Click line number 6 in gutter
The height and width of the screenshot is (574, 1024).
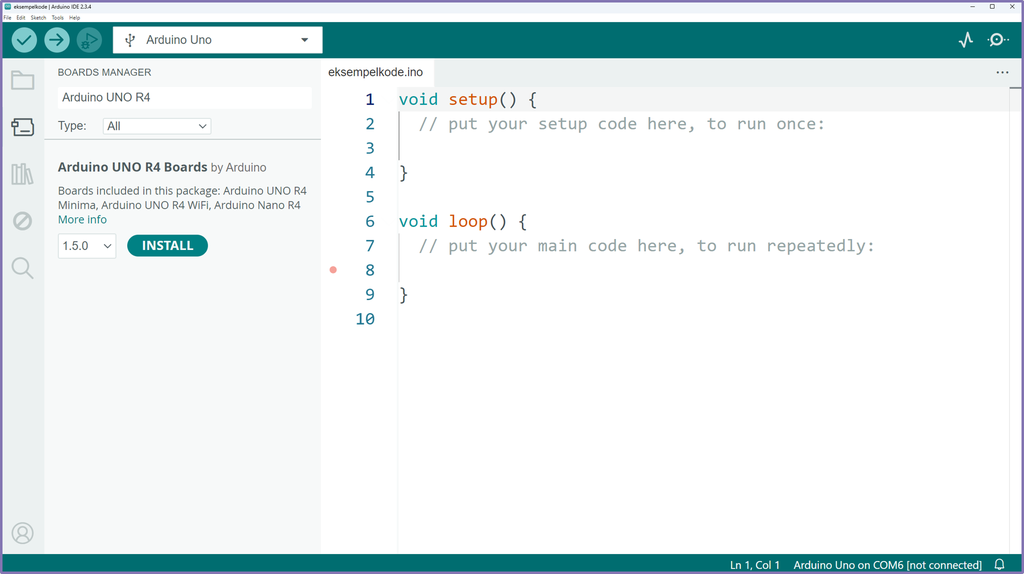(x=370, y=221)
